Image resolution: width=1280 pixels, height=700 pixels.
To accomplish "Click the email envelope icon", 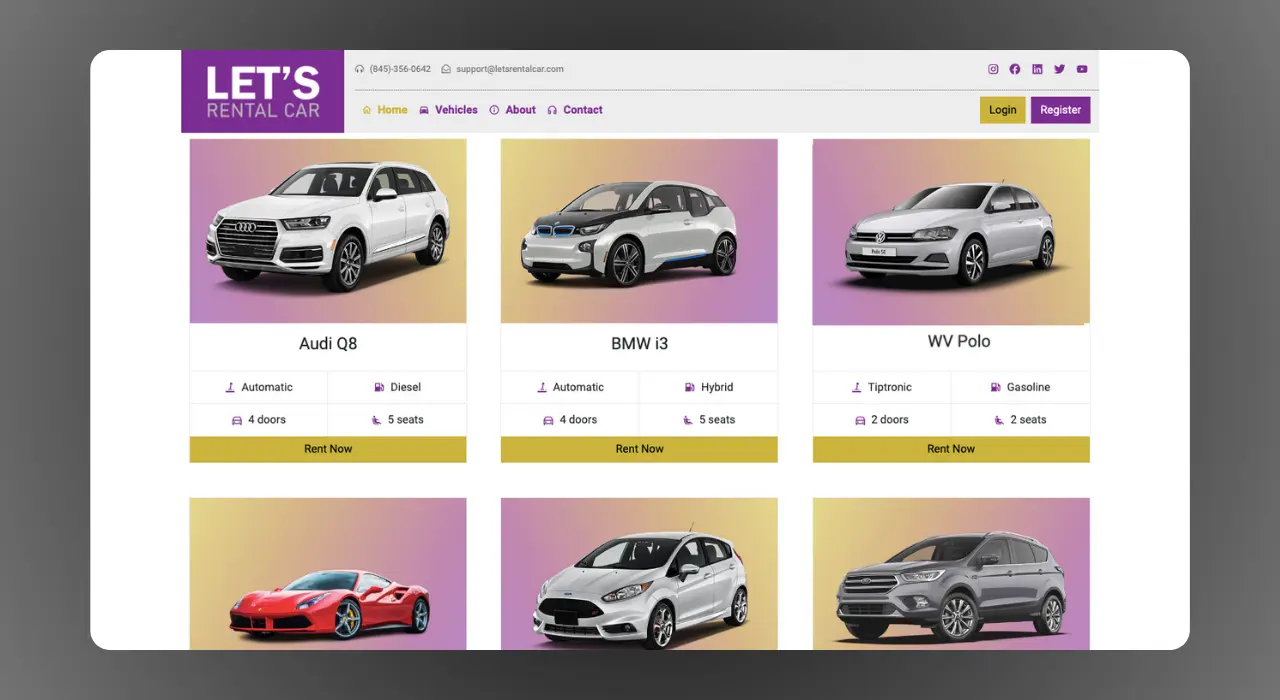I will click(446, 69).
